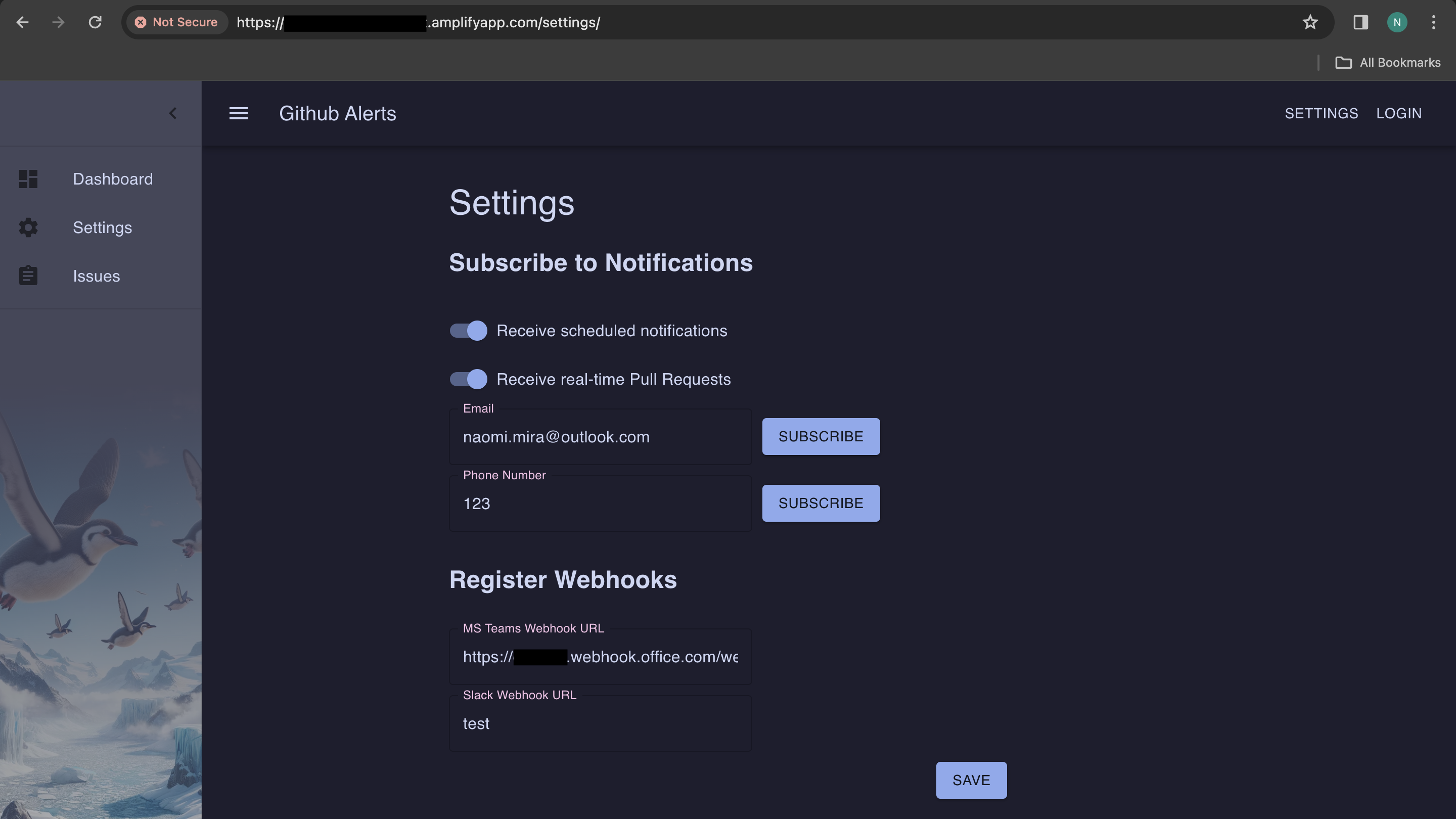Open the hamburger navigation menu
1456x819 pixels.
[239, 113]
